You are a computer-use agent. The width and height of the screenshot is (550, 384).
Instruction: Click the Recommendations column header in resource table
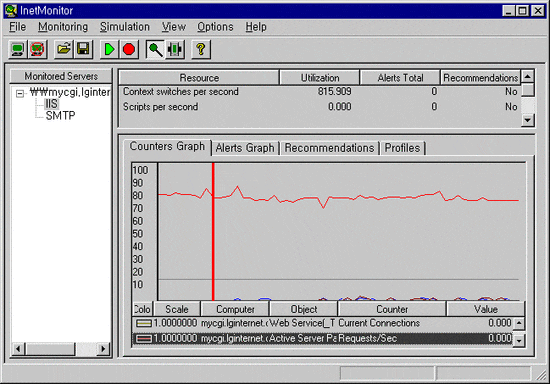480,78
